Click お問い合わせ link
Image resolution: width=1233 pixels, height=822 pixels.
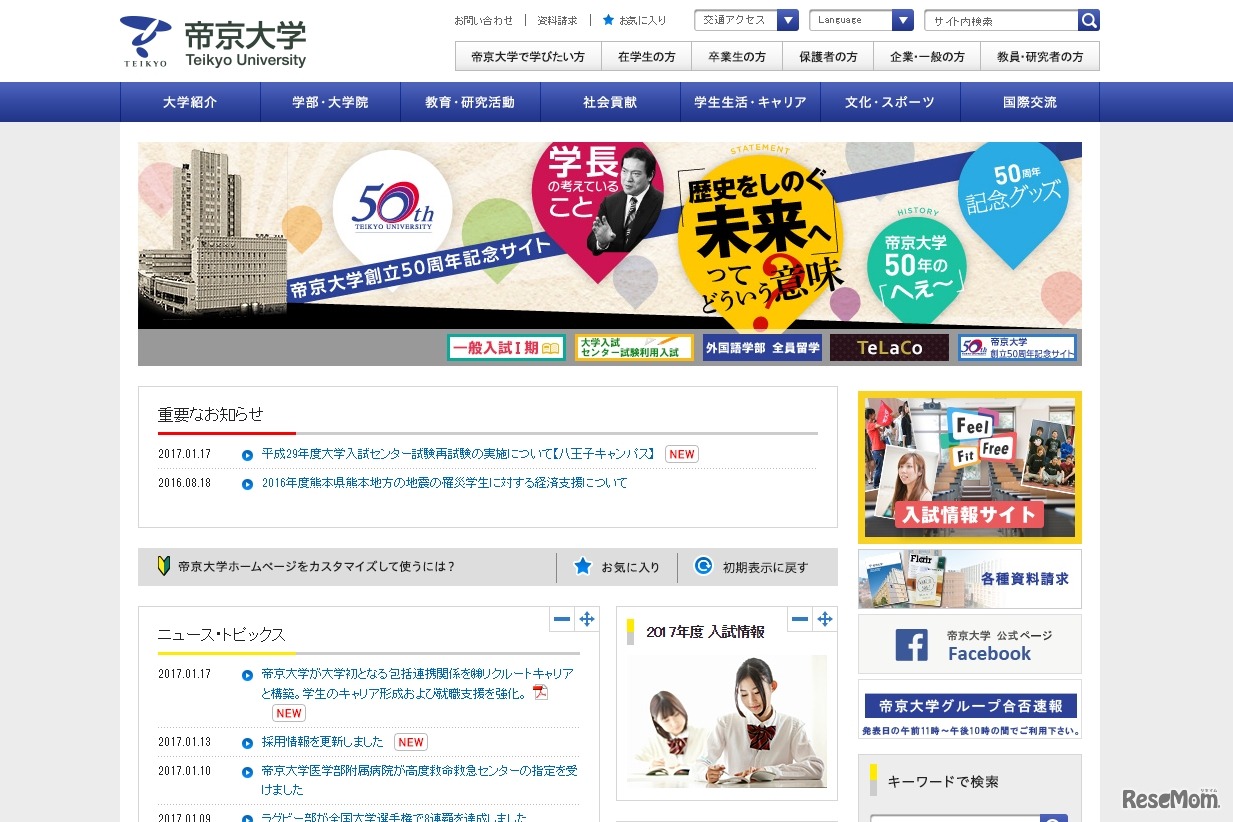click(x=483, y=20)
